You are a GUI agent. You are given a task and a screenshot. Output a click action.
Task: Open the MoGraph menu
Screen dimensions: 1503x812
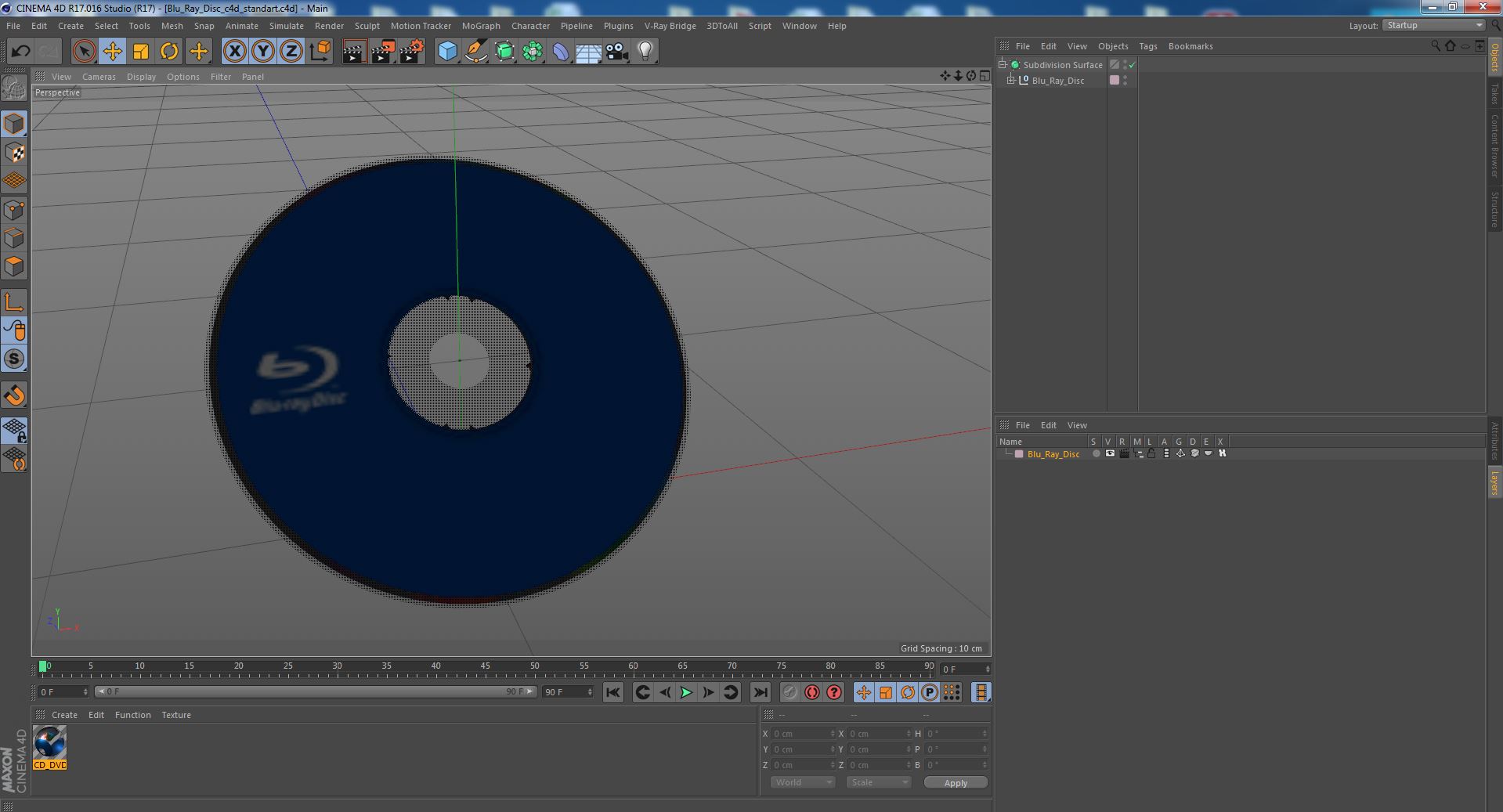481,26
